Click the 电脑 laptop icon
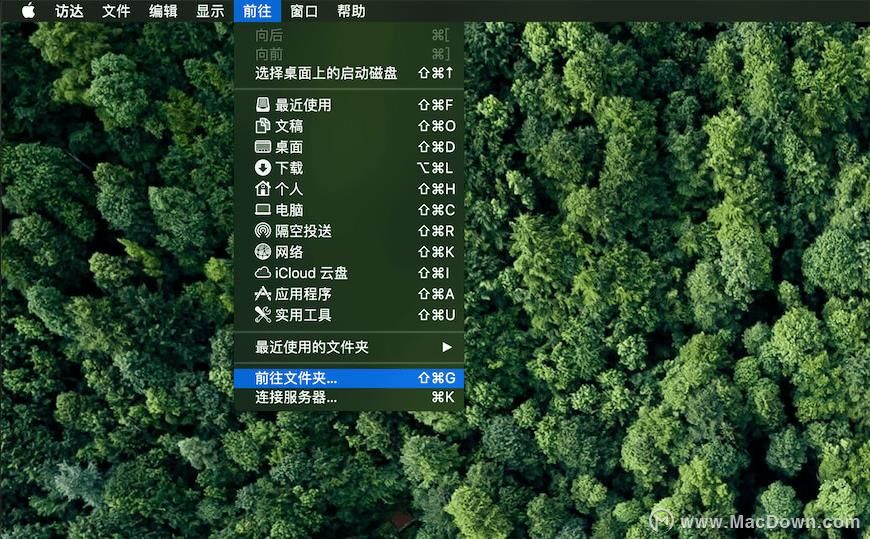870x539 pixels. point(262,210)
